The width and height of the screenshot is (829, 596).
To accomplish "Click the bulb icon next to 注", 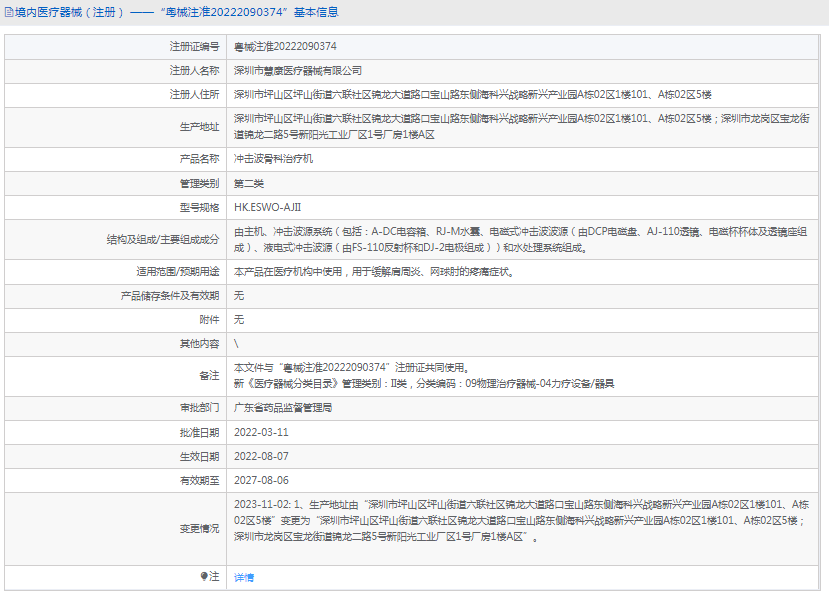I will coord(204,576).
